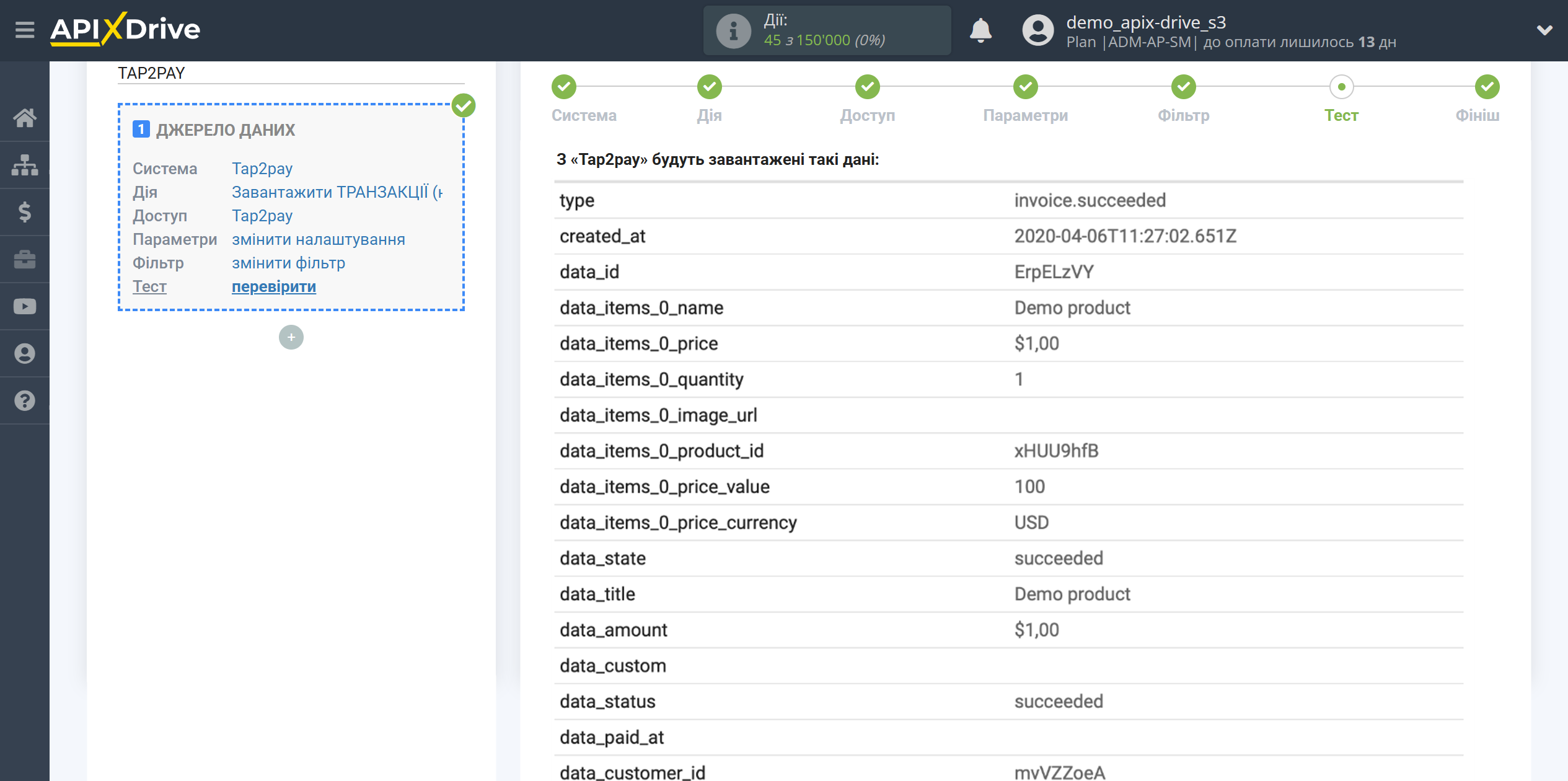
Task: Select the data_items_0_price_value value 100
Action: pos(1029,487)
